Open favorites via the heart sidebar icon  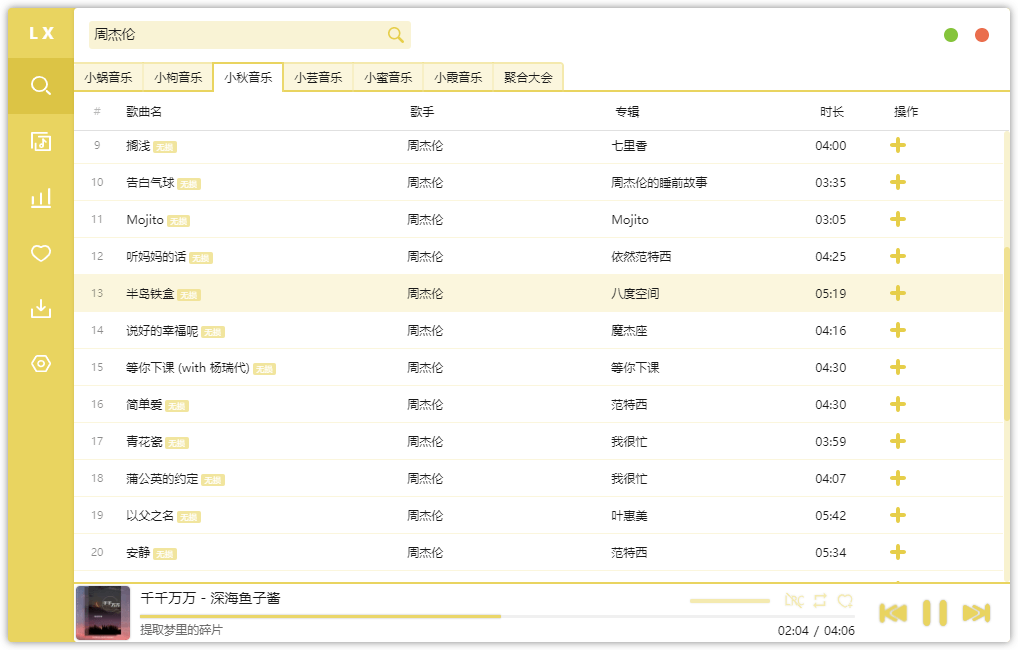(x=40, y=254)
